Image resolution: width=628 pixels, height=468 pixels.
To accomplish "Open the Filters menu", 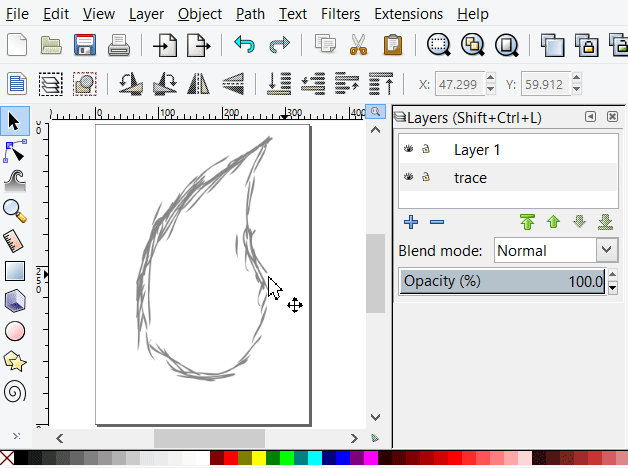I will [x=340, y=14].
